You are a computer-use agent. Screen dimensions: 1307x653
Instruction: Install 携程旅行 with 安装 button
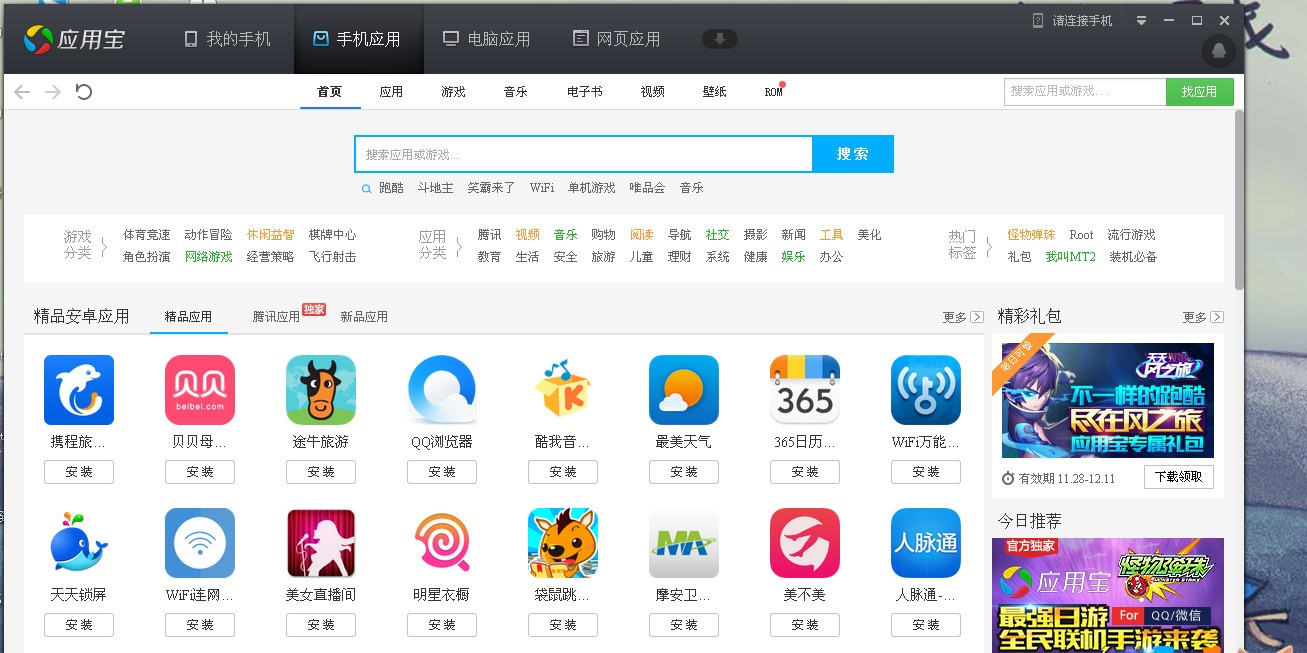click(79, 472)
